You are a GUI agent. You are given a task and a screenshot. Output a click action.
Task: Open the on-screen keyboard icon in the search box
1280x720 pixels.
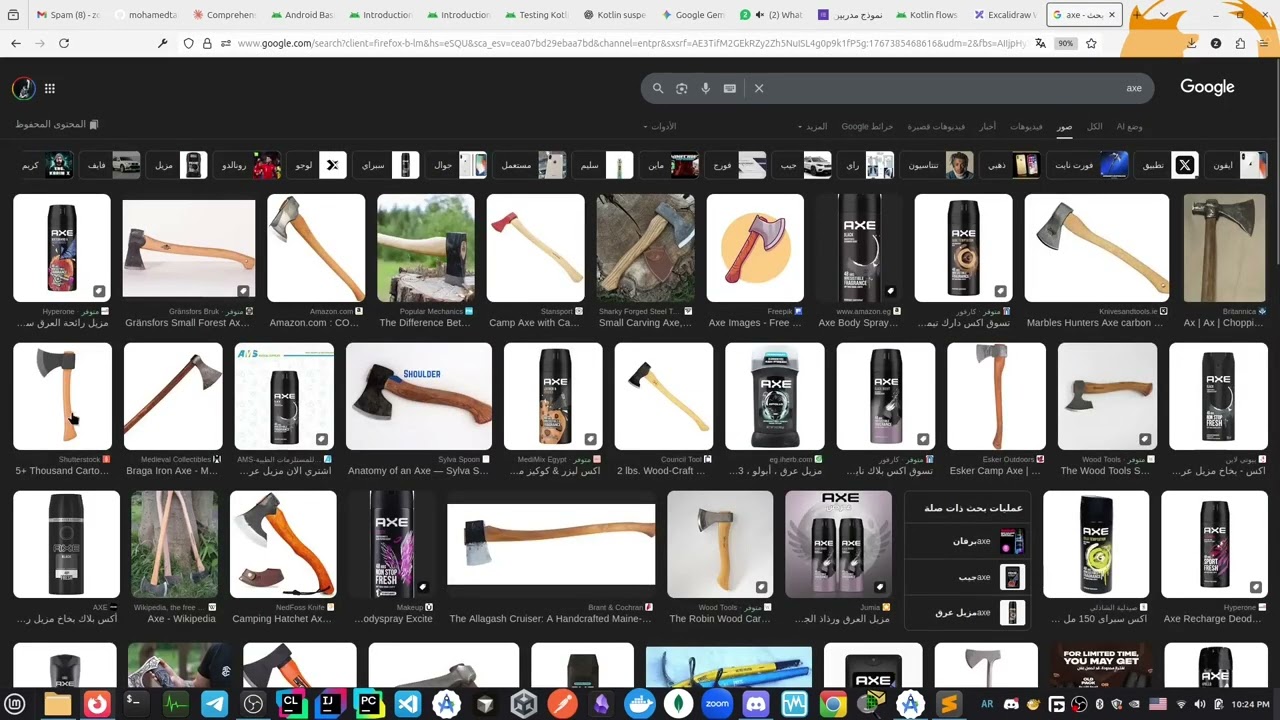(x=730, y=89)
